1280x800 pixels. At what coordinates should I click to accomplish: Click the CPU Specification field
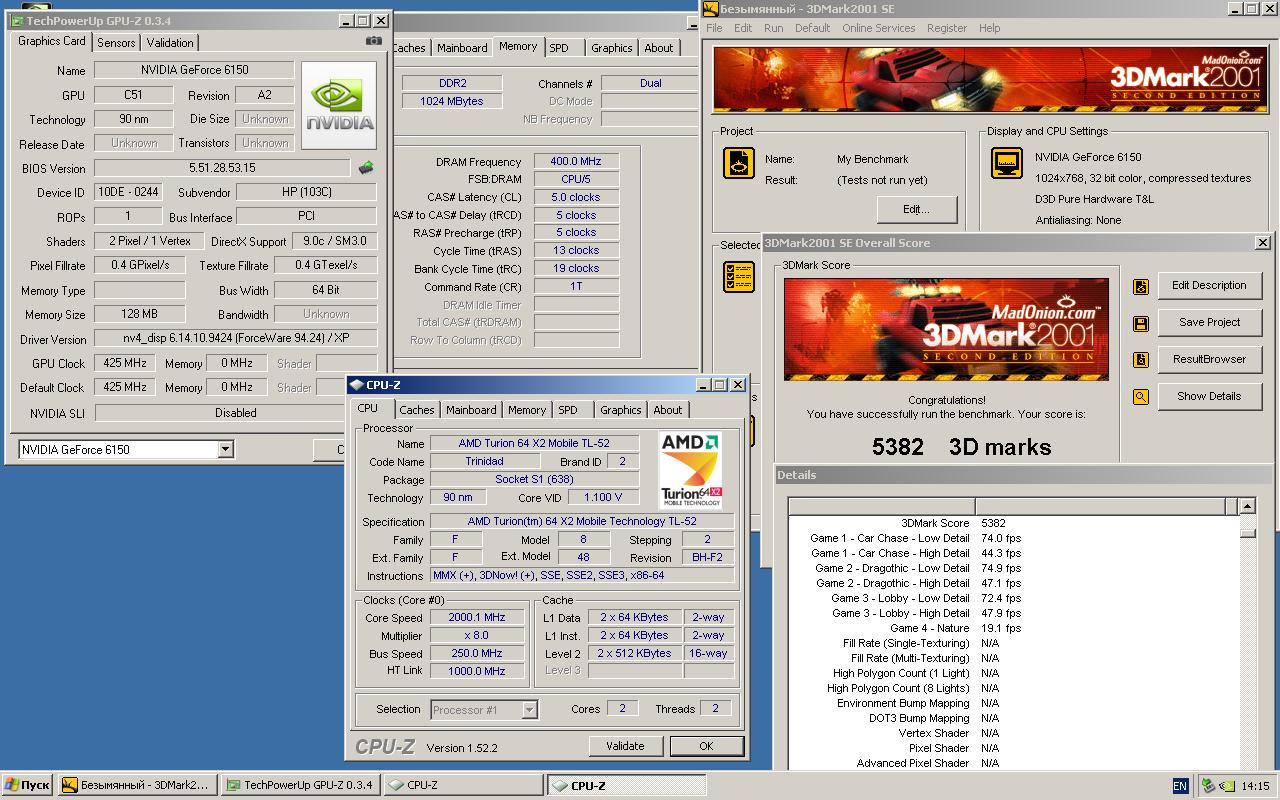tap(582, 522)
